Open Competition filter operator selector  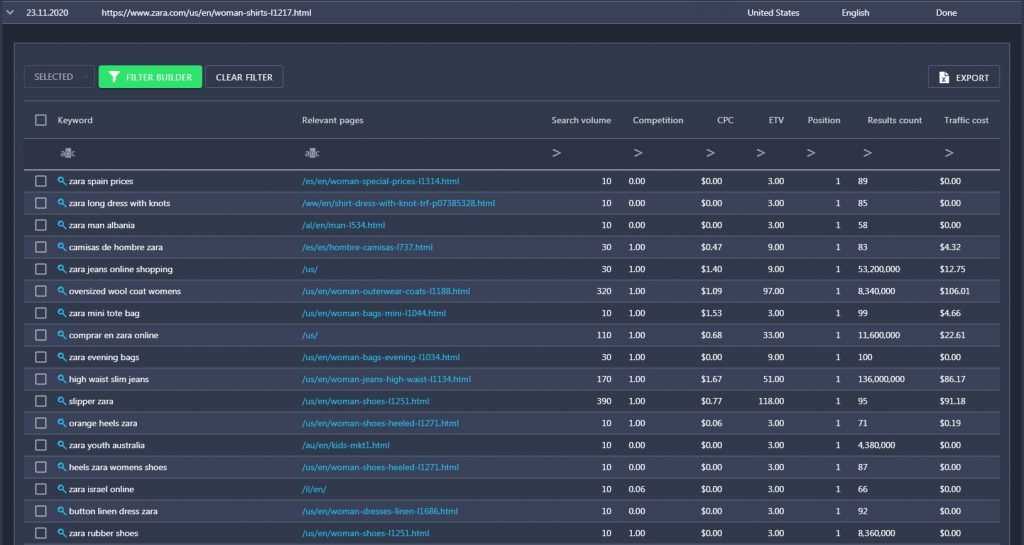638,153
